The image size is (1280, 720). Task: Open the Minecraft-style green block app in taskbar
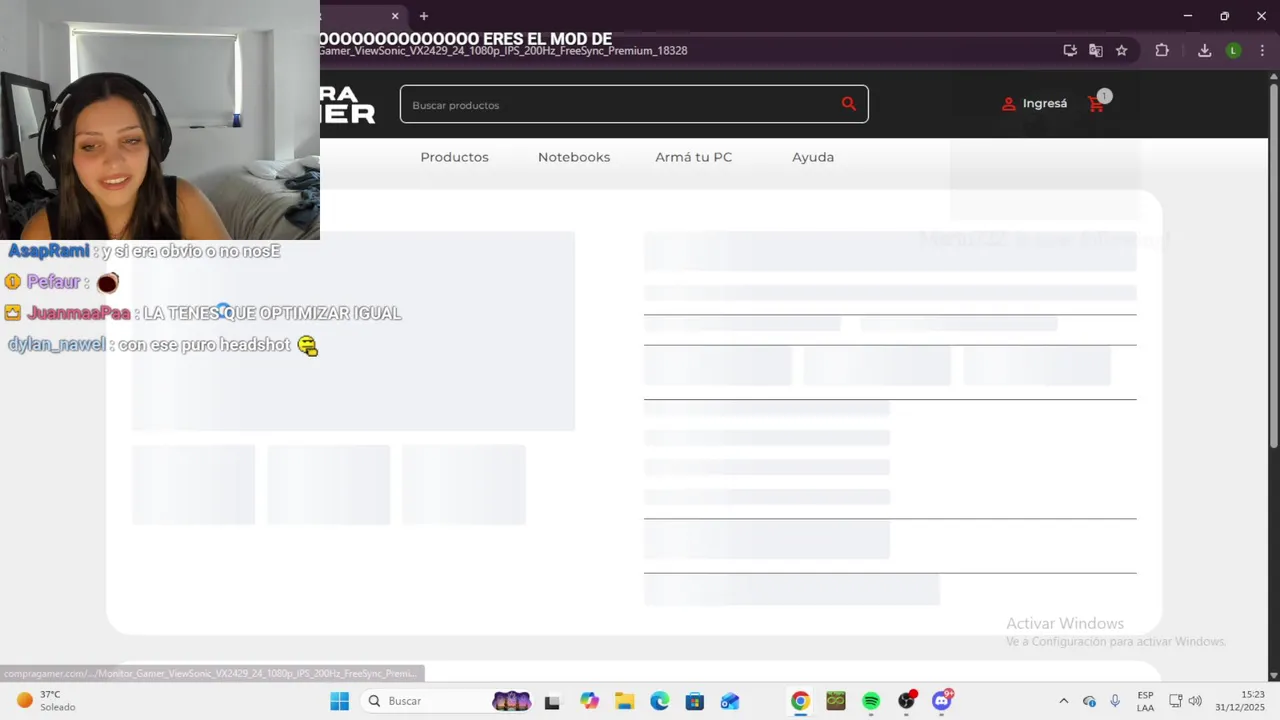click(836, 701)
